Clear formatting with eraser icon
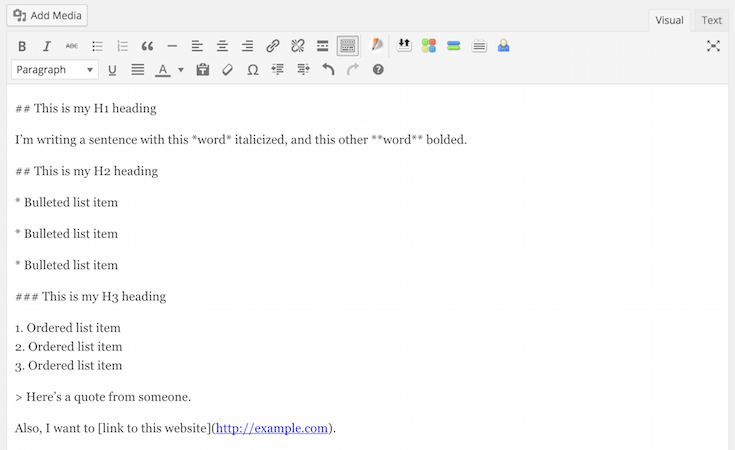Screen dimensions: 735x450 [227, 70]
